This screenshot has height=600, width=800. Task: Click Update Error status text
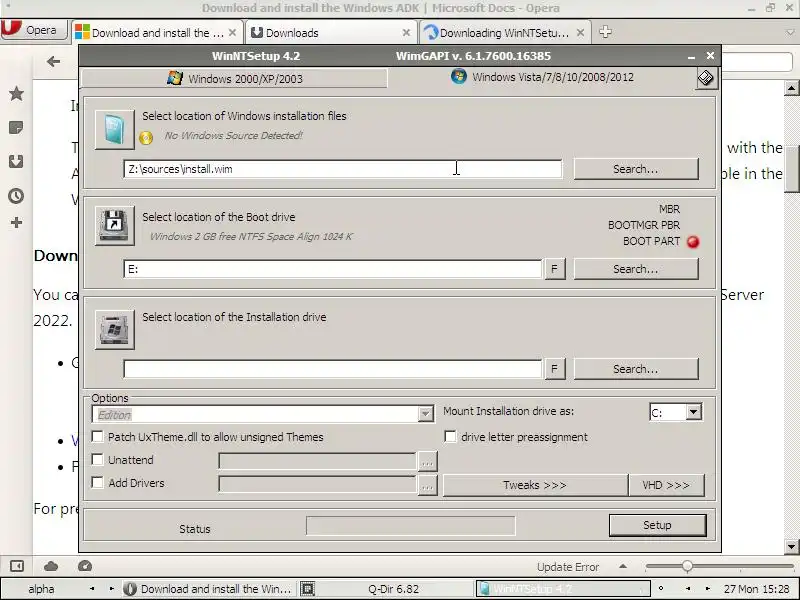pos(568,567)
